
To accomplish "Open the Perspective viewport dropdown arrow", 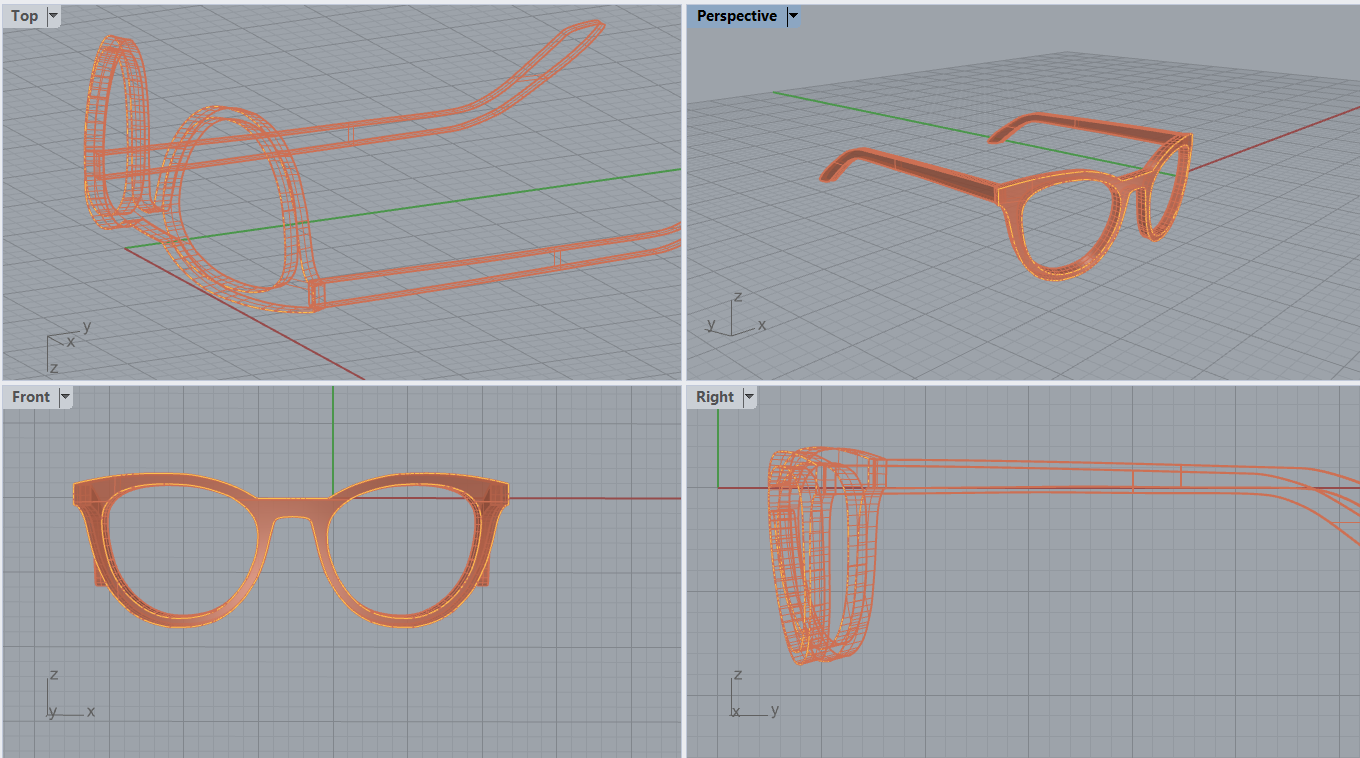I will coord(794,16).
